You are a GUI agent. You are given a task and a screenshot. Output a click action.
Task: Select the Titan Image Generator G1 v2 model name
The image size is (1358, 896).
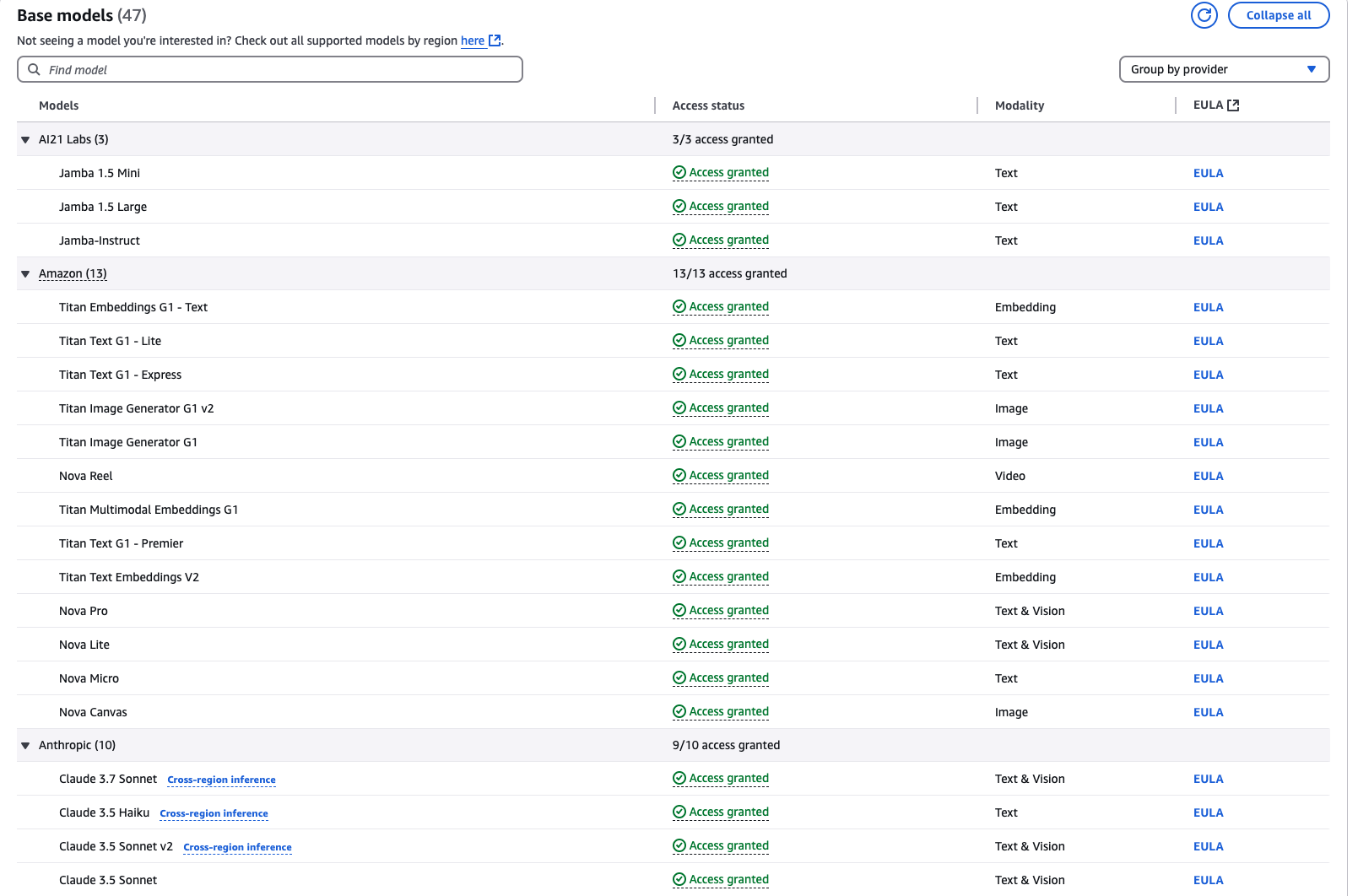pos(136,408)
